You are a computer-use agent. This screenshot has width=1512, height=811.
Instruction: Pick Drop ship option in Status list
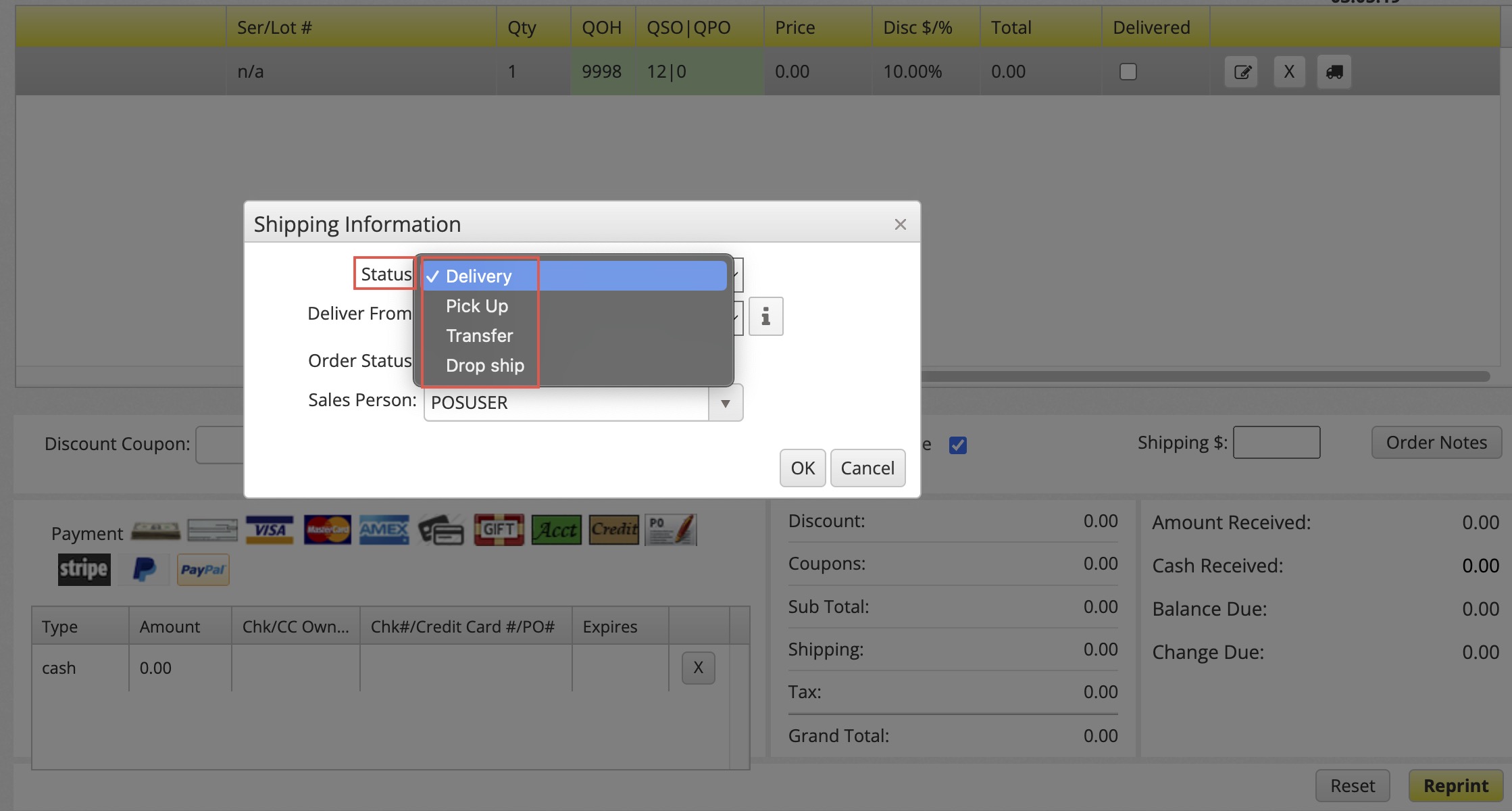(484, 366)
